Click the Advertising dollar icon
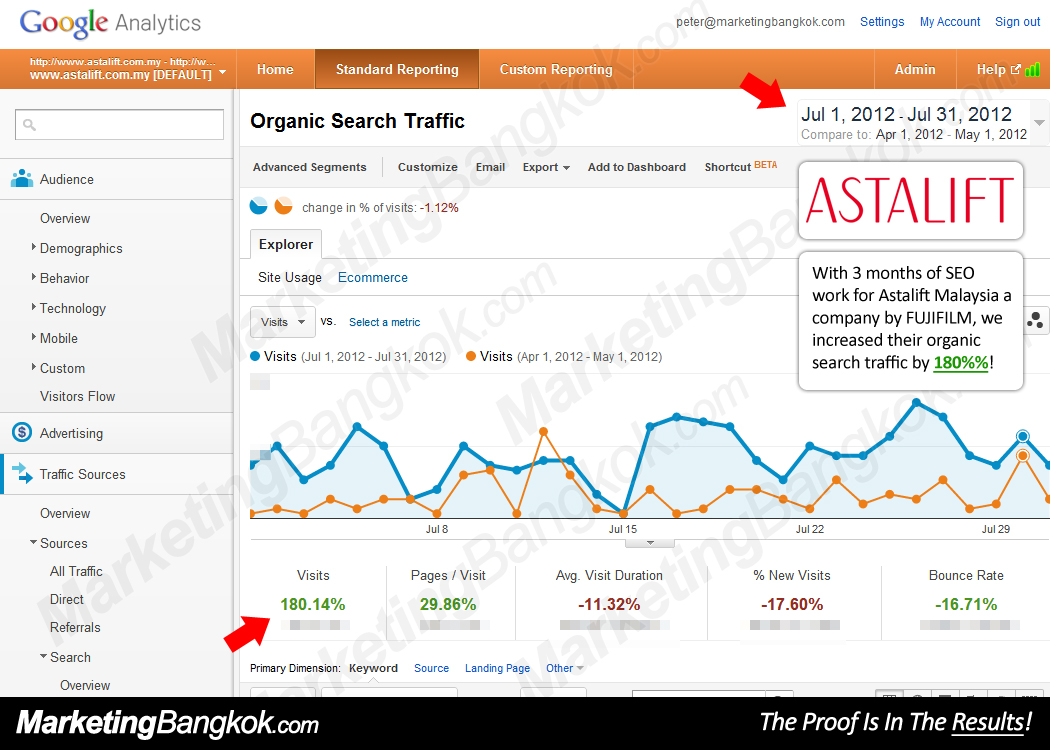The height and width of the screenshot is (750, 1050). pos(22,433)
